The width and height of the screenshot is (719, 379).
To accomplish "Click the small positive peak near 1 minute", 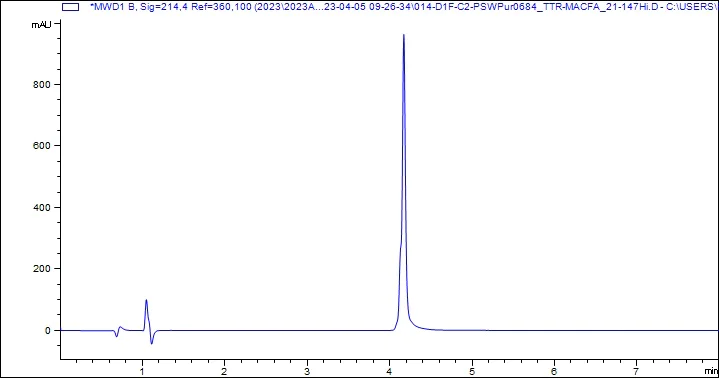I will [x=146, y=301].
